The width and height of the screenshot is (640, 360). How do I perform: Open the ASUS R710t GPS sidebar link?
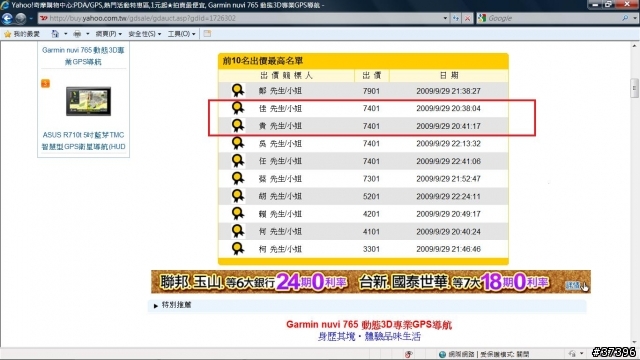[x=83, y=140]
